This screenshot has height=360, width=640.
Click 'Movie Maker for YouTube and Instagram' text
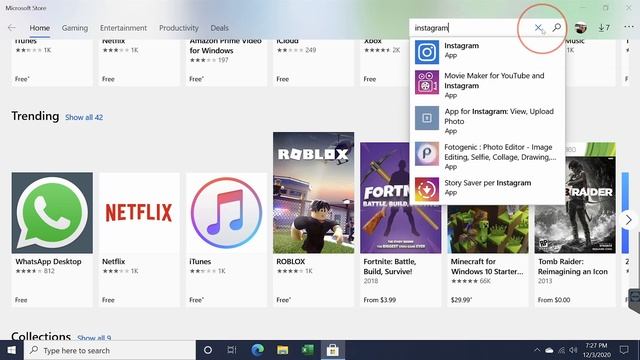(494, 81)
